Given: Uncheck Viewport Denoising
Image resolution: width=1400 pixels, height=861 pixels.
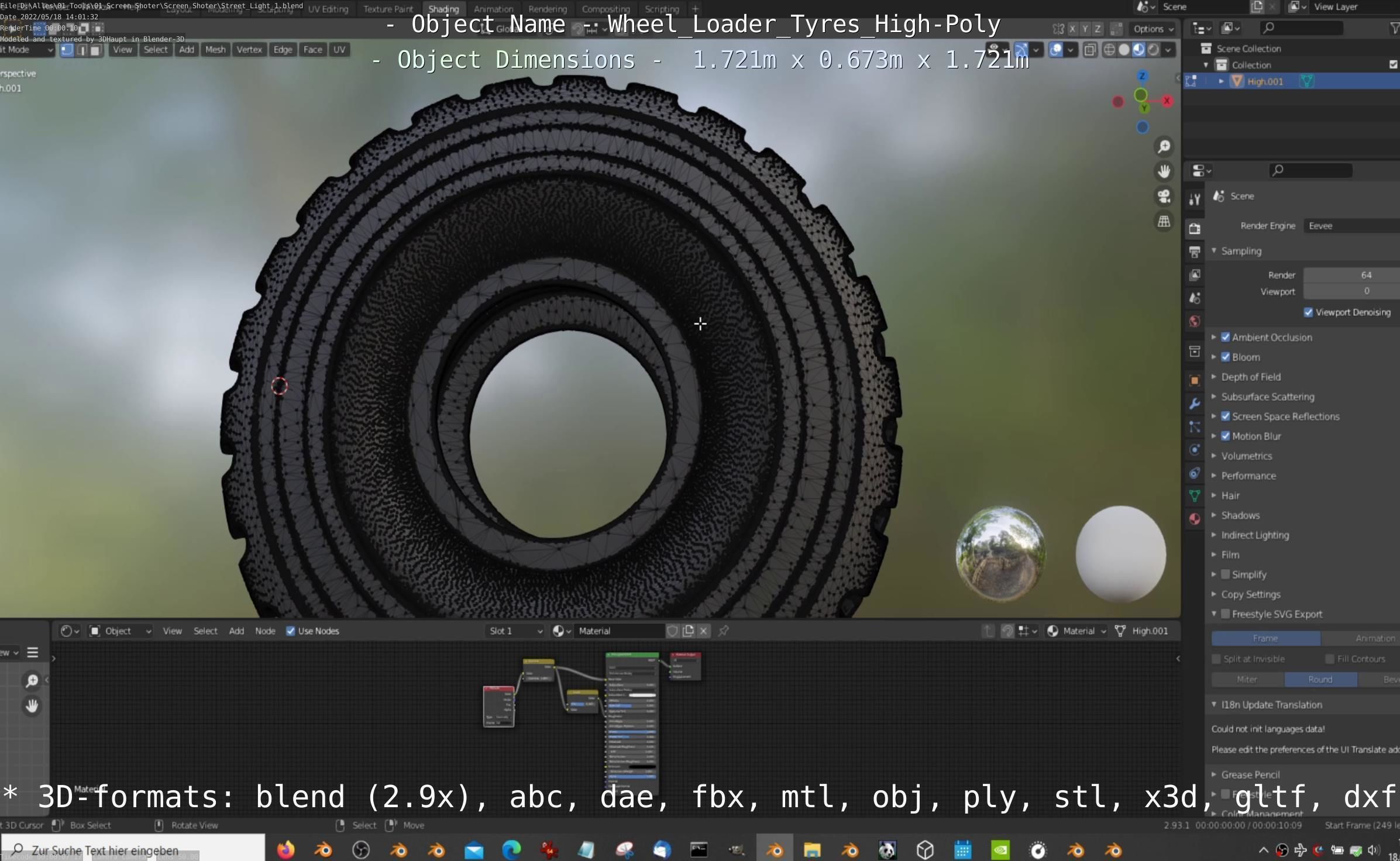Looking at the screenshot, I should [1309, 312].
